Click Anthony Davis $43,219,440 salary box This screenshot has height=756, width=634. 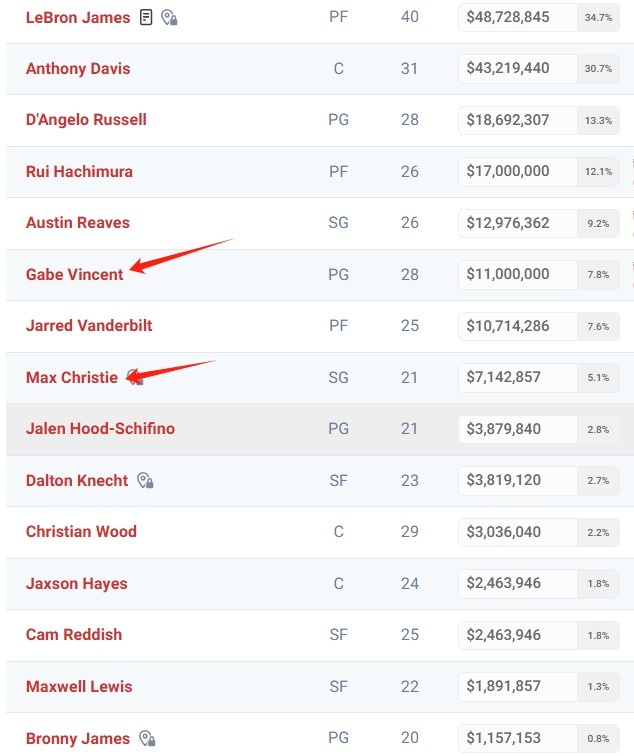(x=518, y=68)
